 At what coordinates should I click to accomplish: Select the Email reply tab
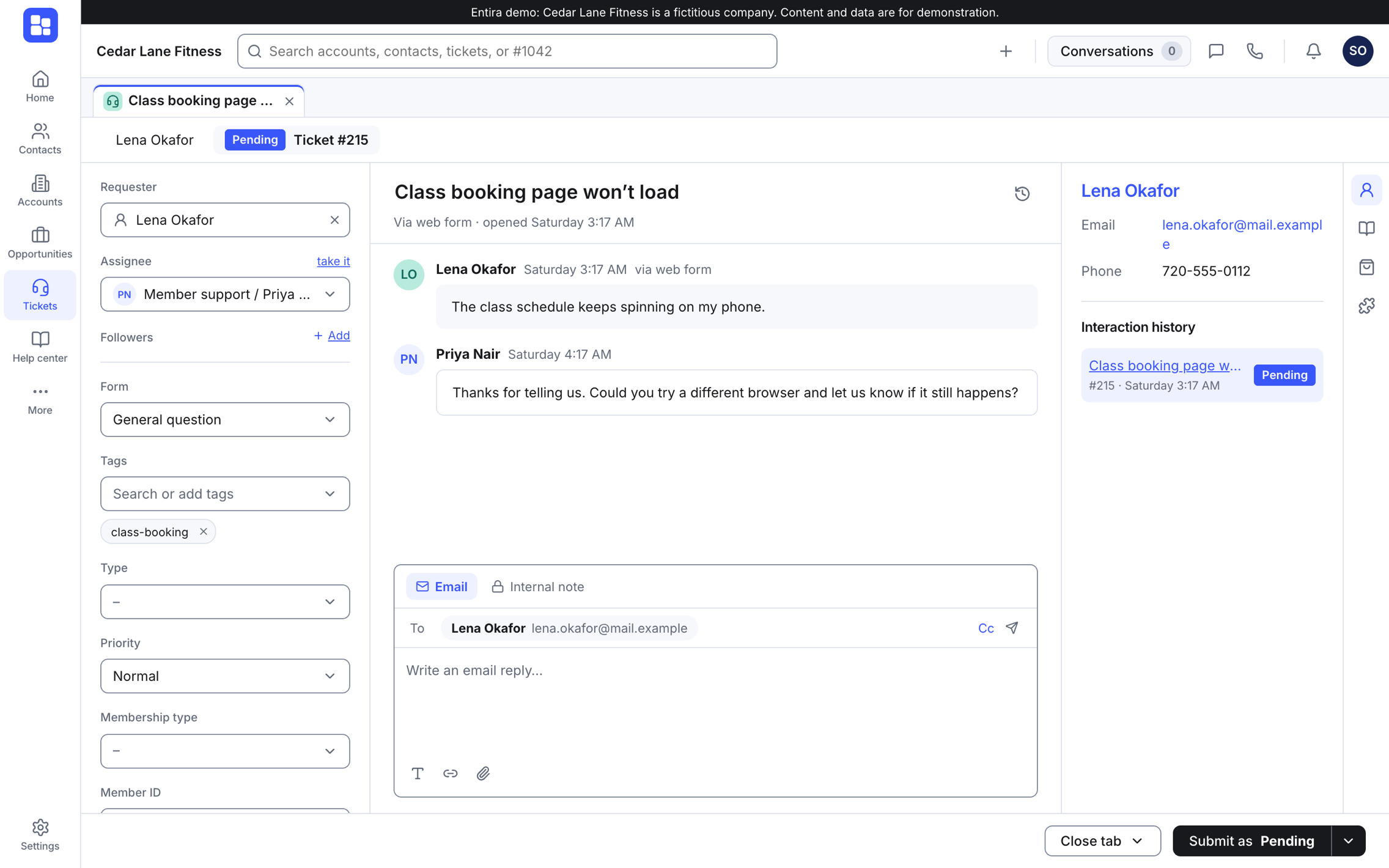point(441,587)
